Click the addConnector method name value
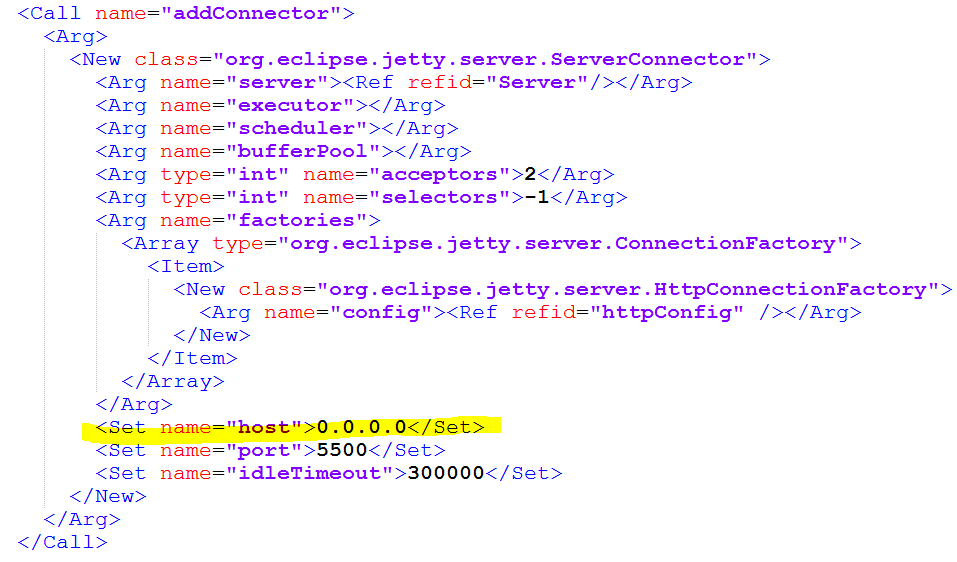The width and height of the screenshot is (957, 562). point(251,13)
